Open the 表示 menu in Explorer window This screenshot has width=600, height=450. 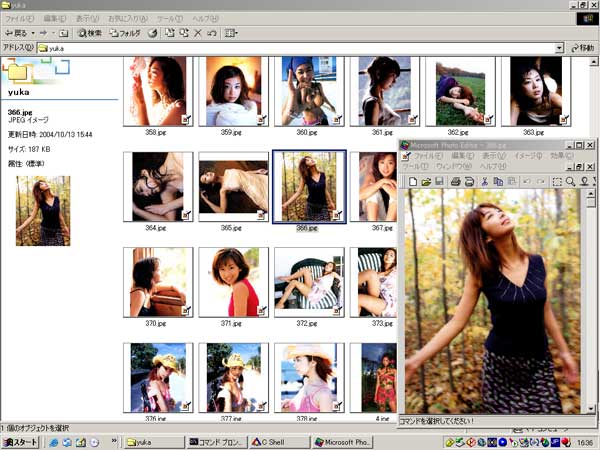(87, 18)
